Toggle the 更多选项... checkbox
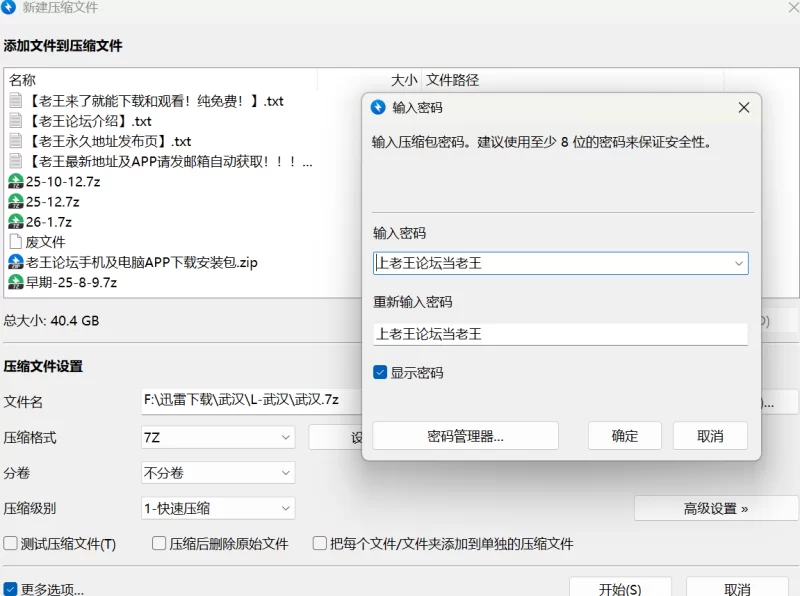The image size is (800, 596). (x=10, y=589)
